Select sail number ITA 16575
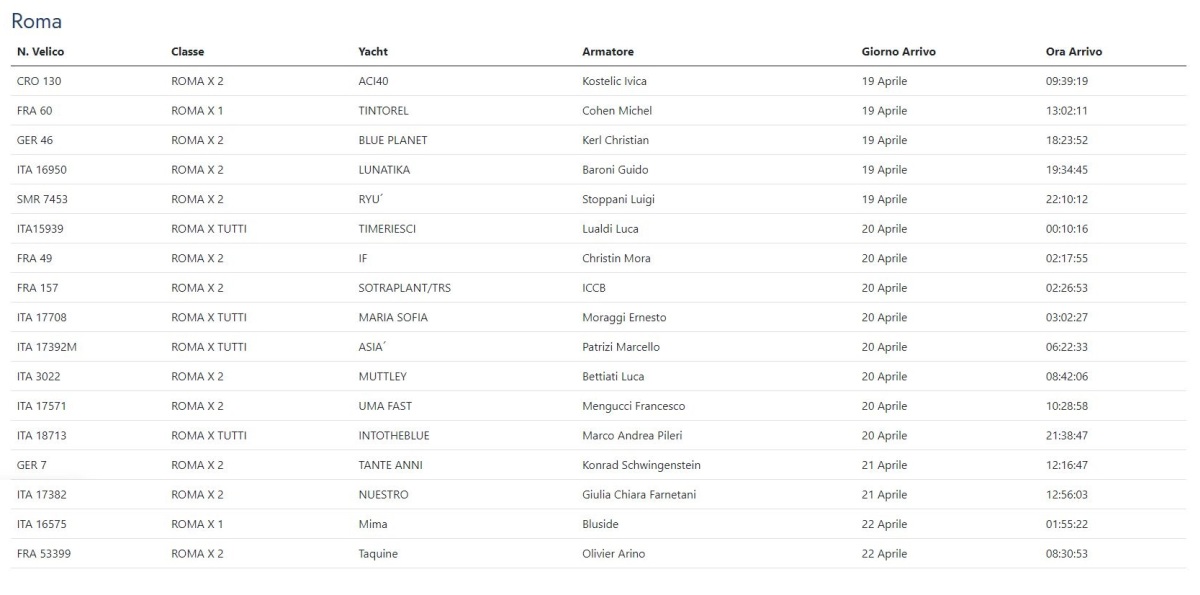 (x=42, y=524)
